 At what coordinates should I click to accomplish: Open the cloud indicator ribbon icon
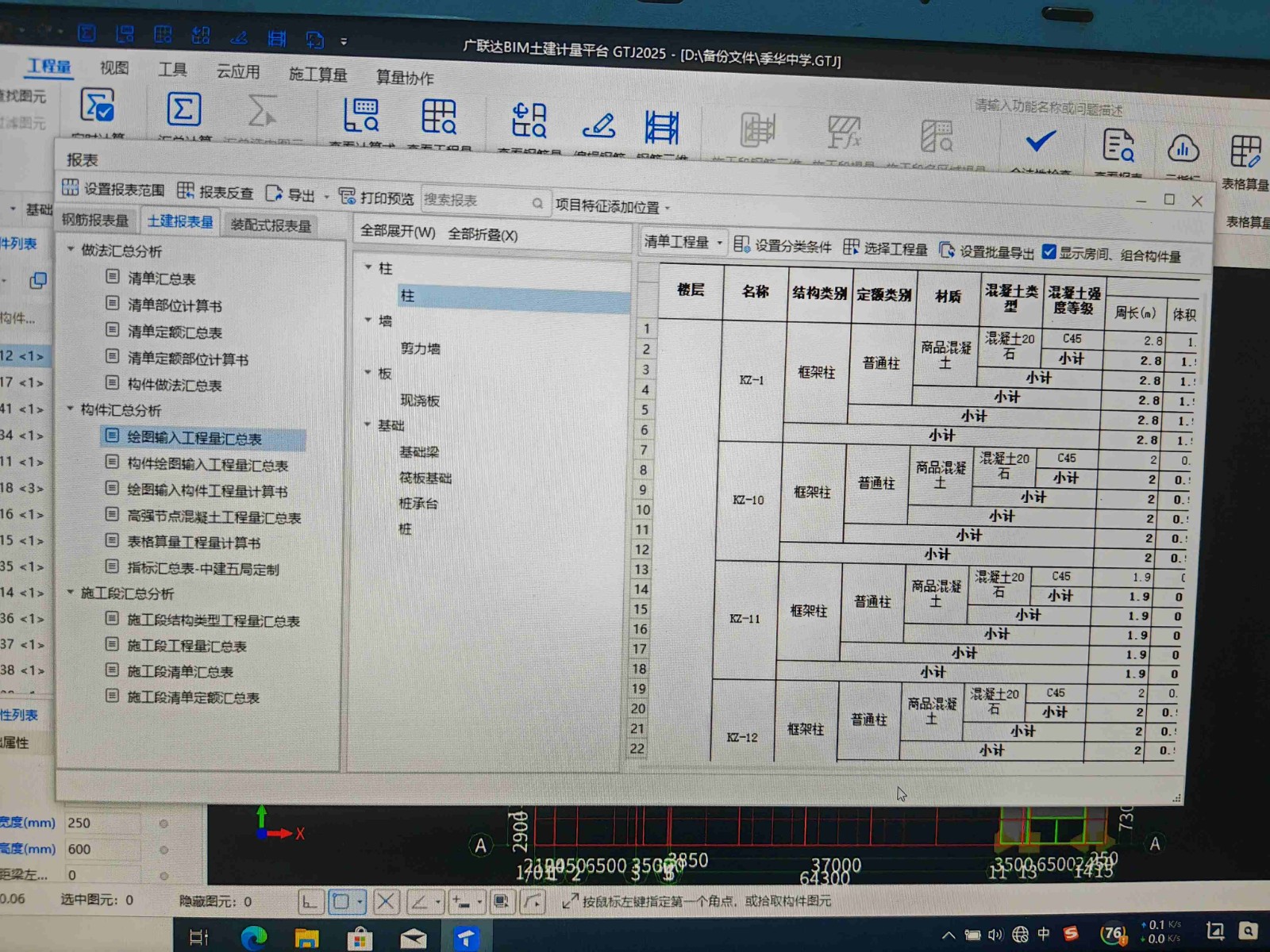click(1183, 148)
